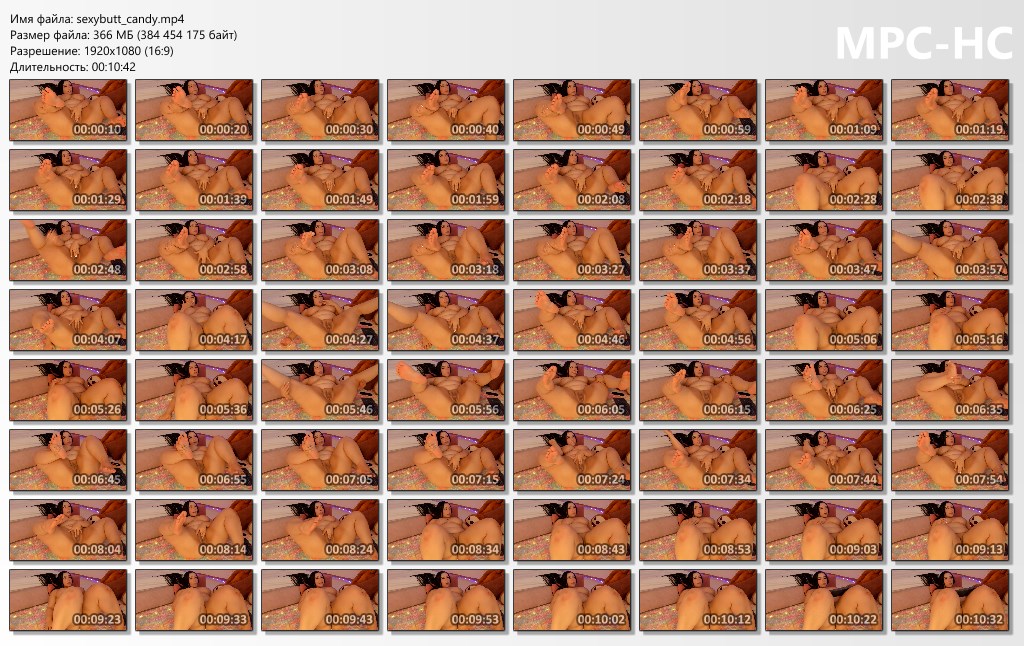Click the thumbnail labeled 00:02:48
1024x646 pixels.
click(x=68, y=250)
